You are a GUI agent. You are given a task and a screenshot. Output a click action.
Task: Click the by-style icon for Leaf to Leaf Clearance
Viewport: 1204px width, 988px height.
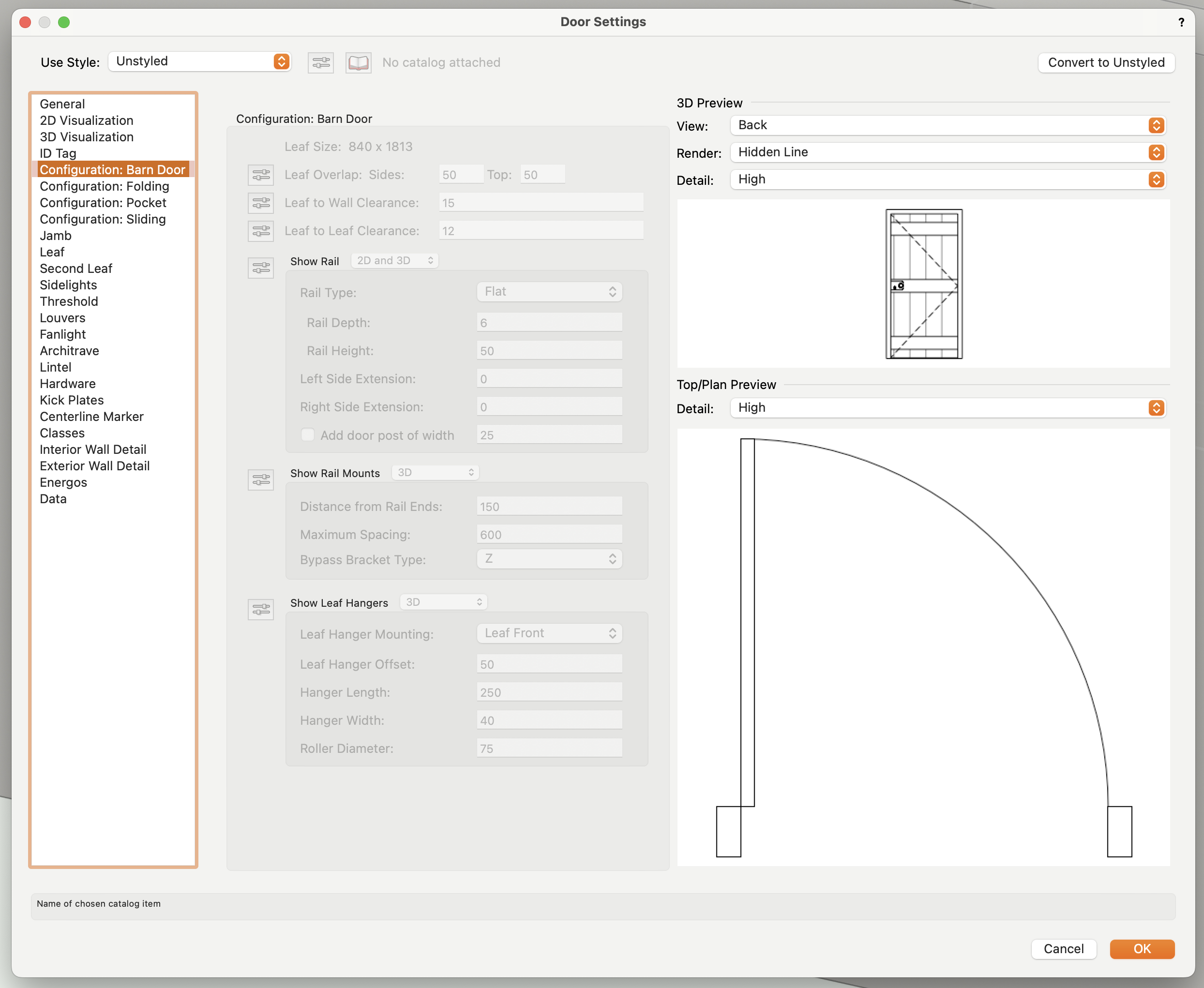(x=261, y=231)
